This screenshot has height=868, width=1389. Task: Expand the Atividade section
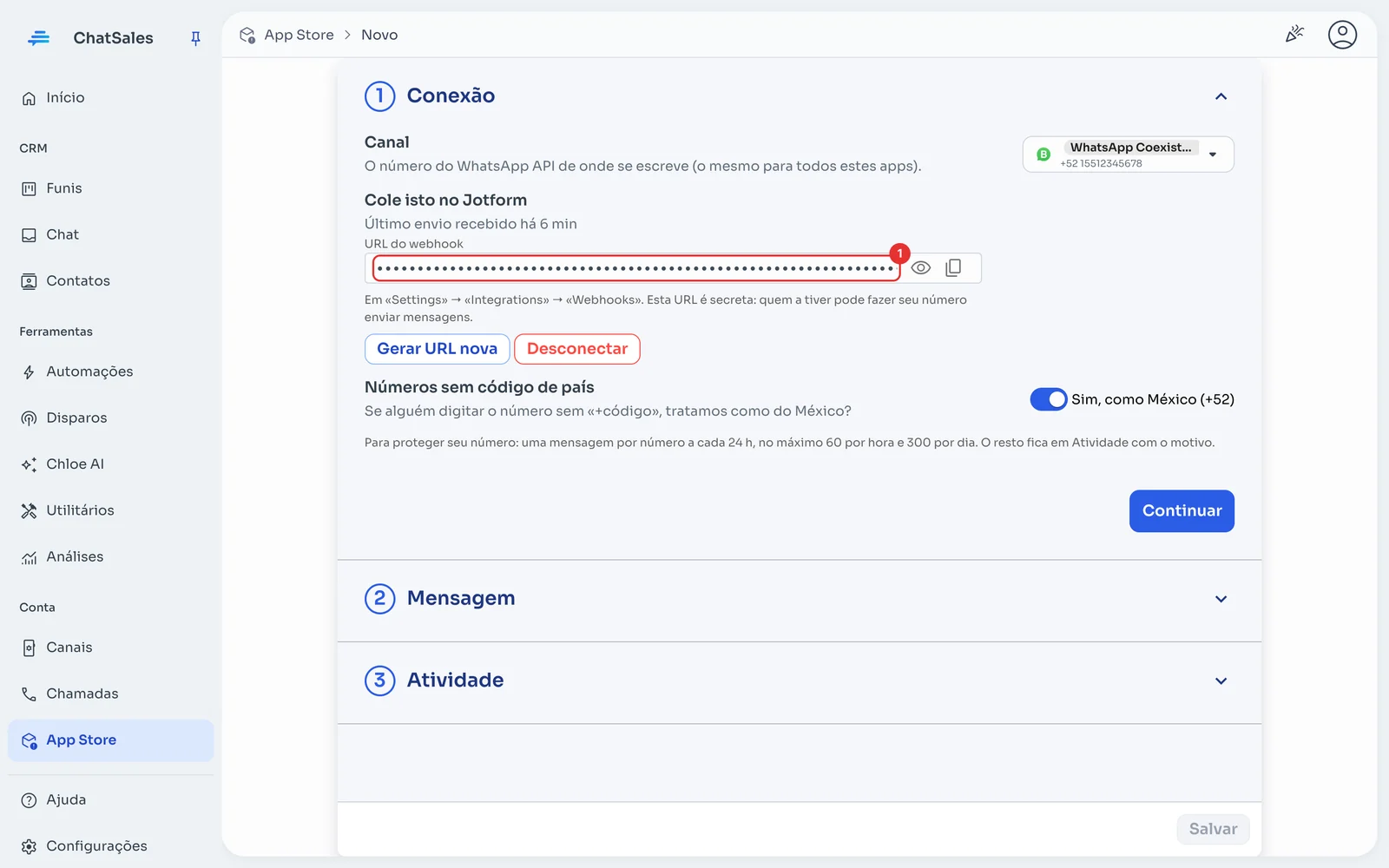click(799, 681)
